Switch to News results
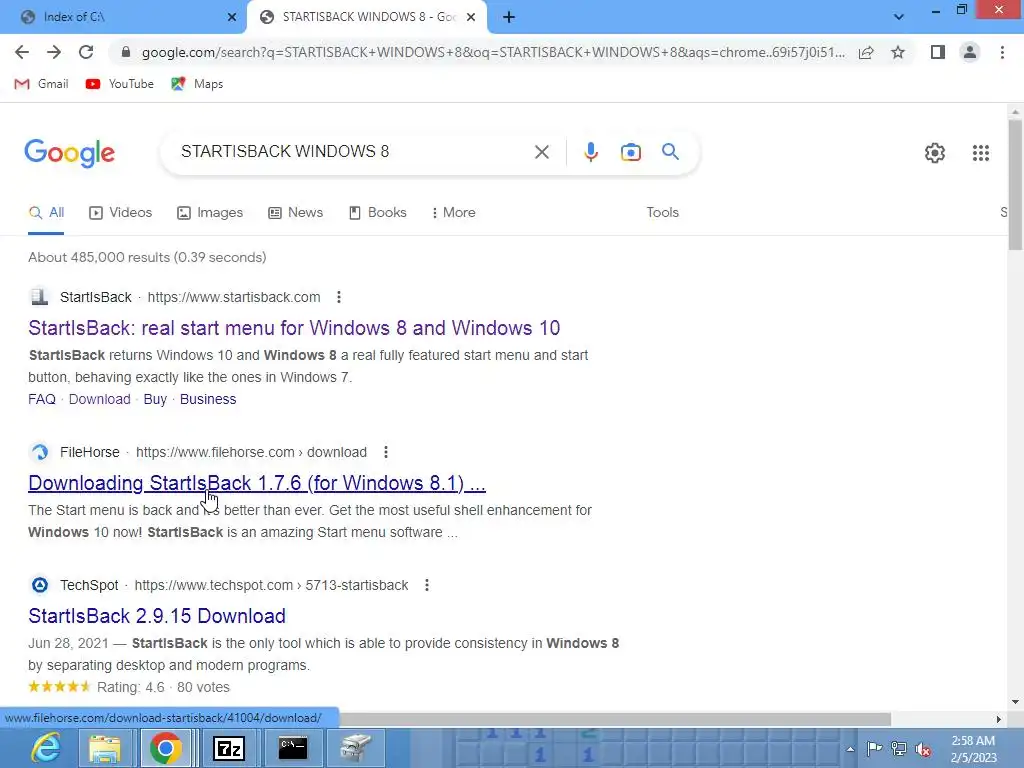The width and height of the screenshot is (1024, 768). (296, 213)
